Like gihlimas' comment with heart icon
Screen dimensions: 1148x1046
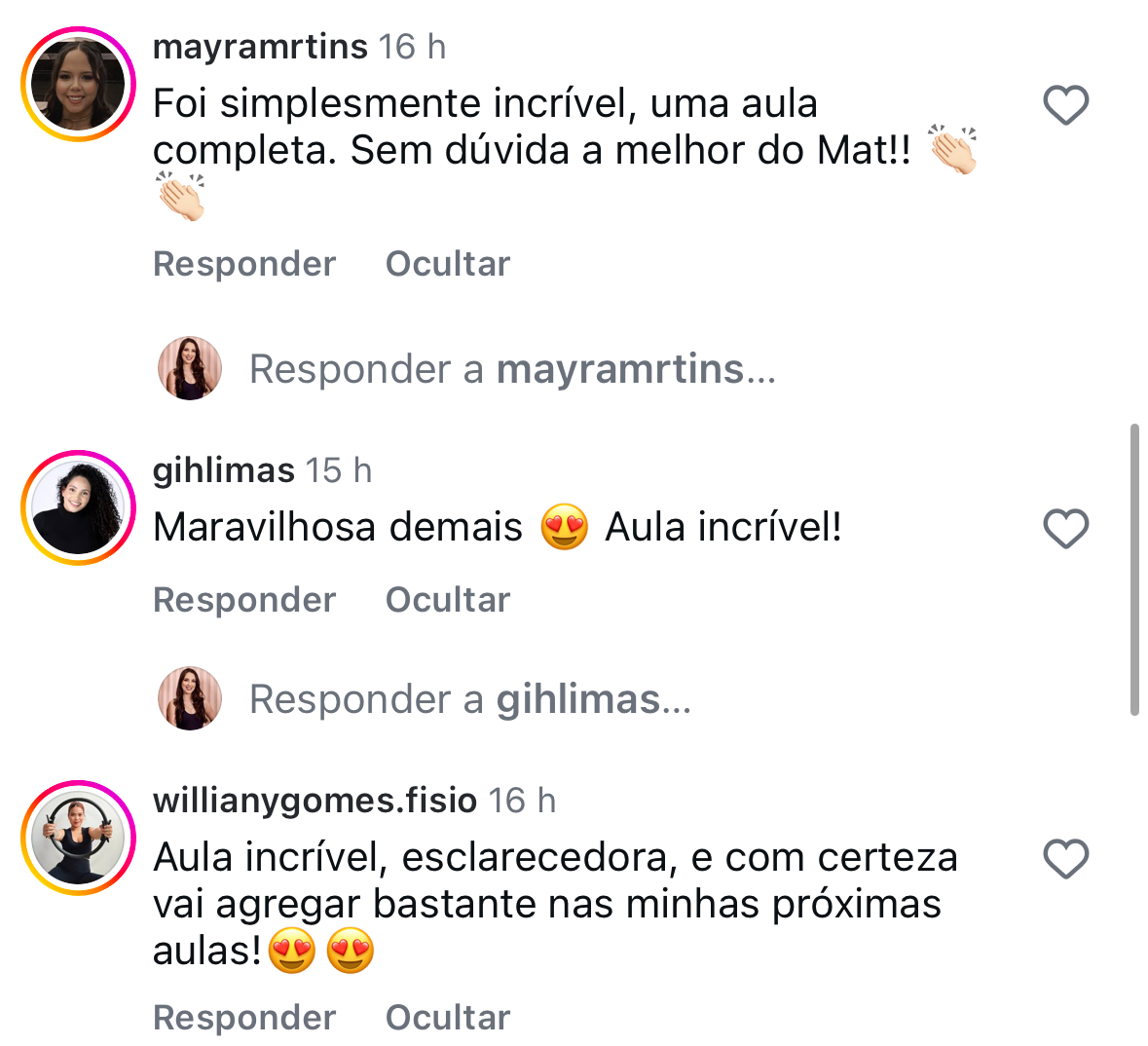coord(1066,529)
